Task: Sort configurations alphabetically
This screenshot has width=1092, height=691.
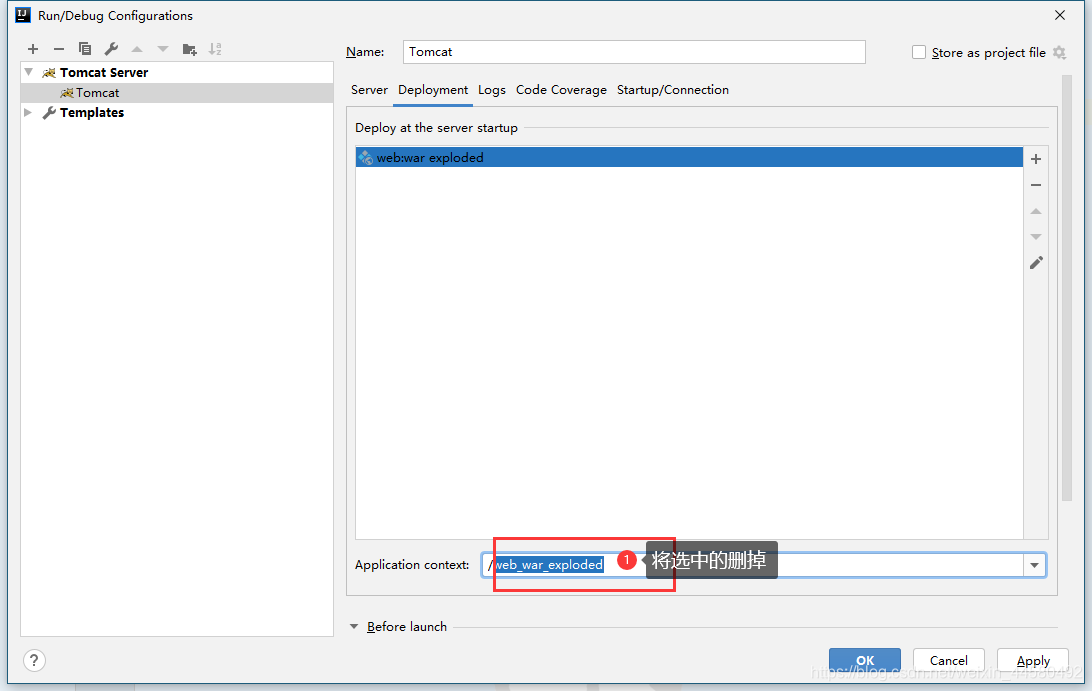Action: 215,49
